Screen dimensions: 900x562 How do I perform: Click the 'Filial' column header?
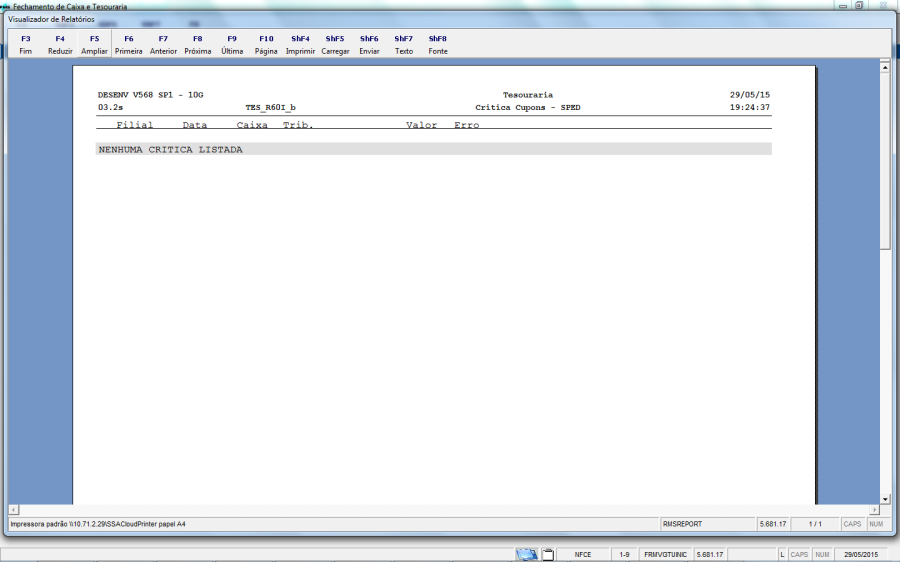(x=134, y=125)
